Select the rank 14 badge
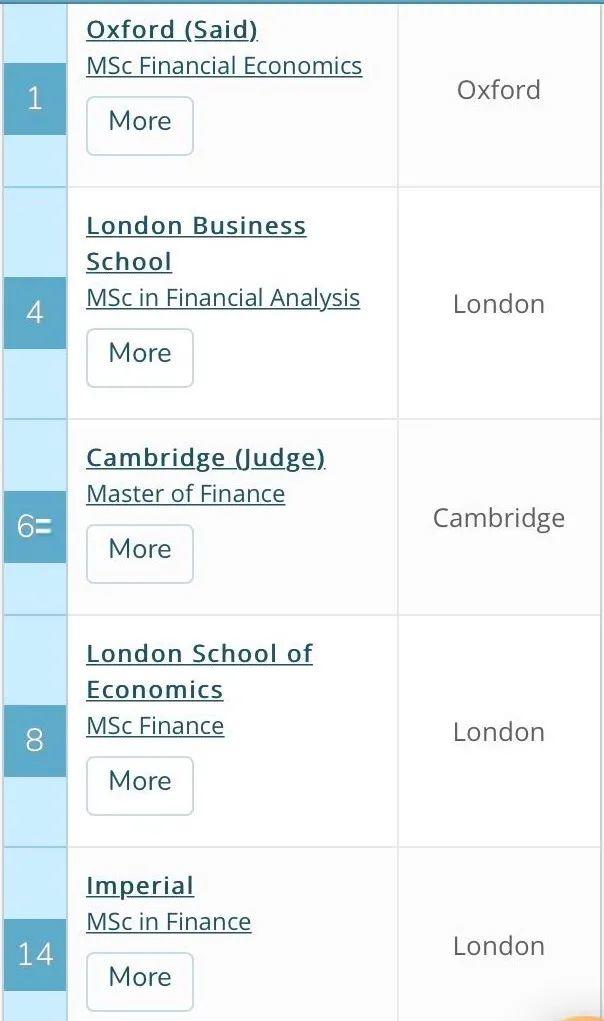Viewport: 604px width, 1021px height. pos(35,955)
